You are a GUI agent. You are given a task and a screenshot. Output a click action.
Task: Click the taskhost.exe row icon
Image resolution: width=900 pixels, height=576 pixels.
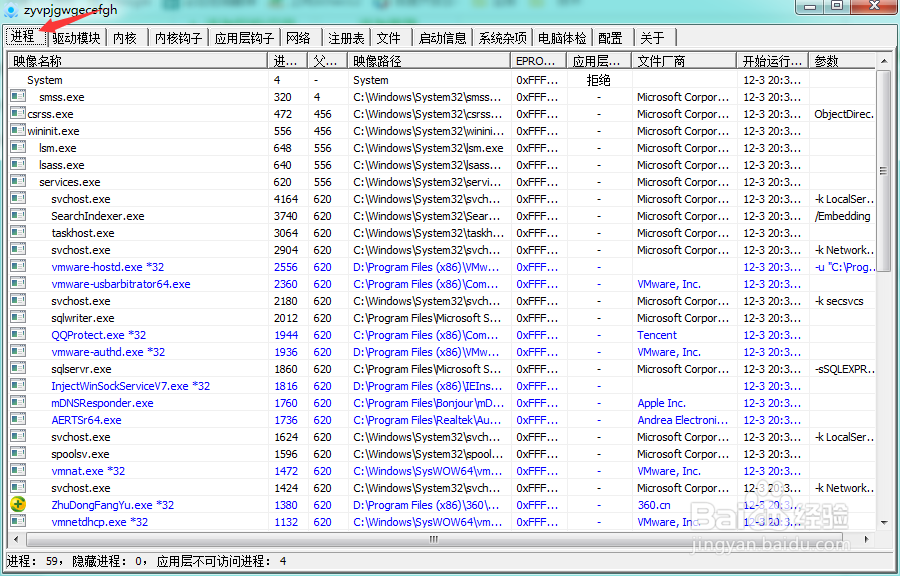pyautogui.click(x=18, y=232)
